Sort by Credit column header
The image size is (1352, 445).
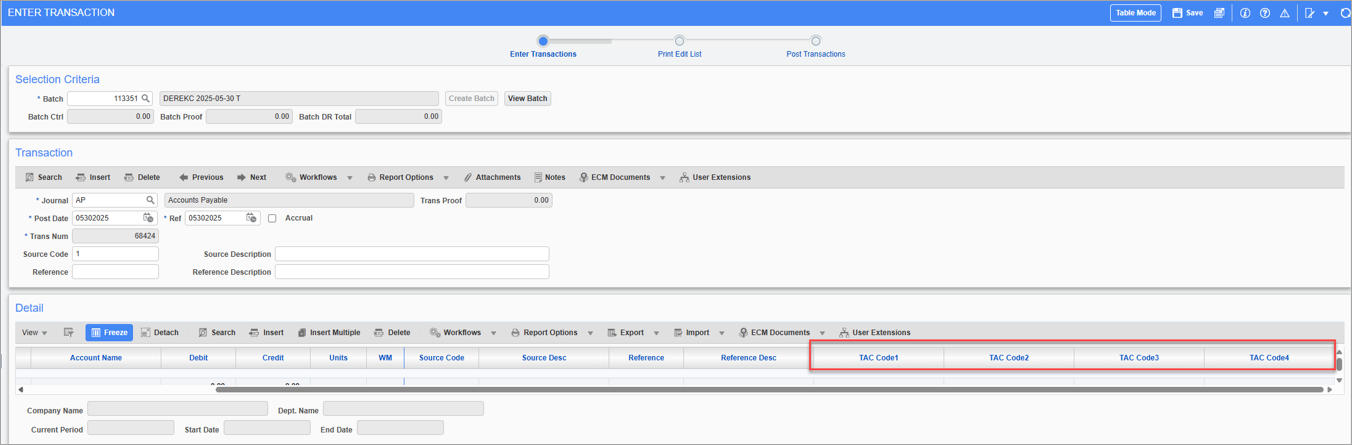[273, 358]
